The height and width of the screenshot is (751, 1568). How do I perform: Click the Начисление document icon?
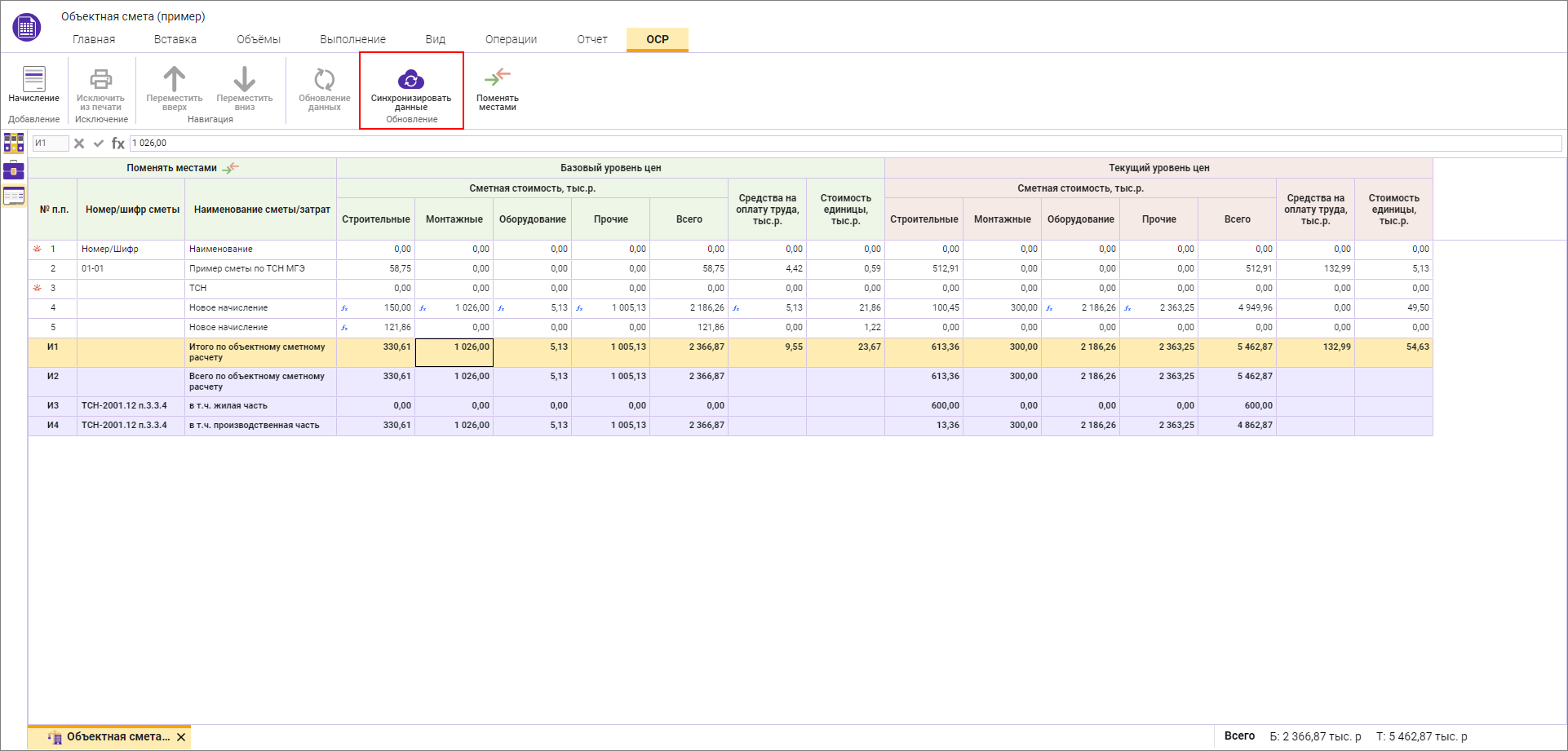pyautogui.click(x=33, y=79)
